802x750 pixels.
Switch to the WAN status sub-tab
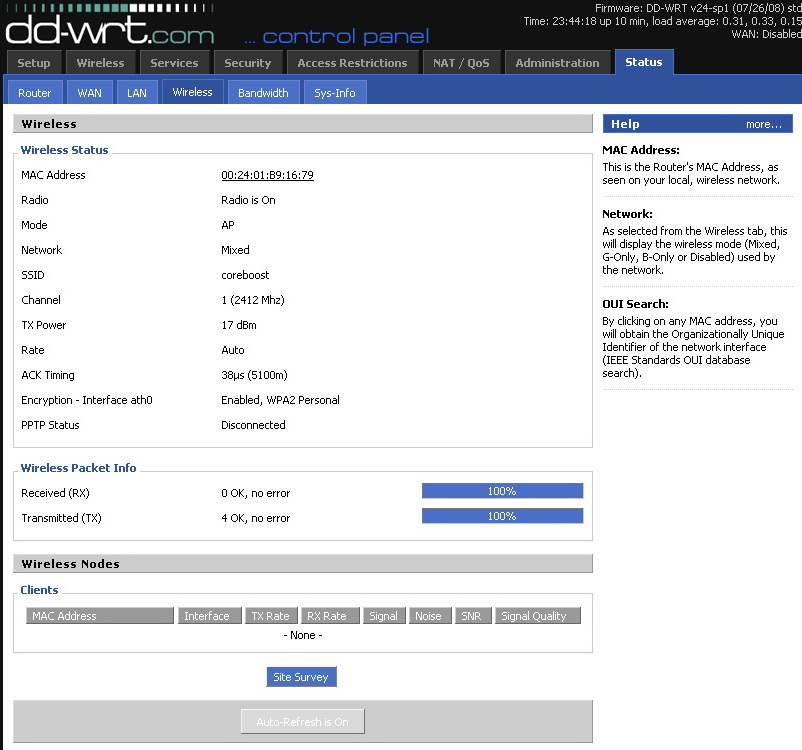click(x=89, y=93)
